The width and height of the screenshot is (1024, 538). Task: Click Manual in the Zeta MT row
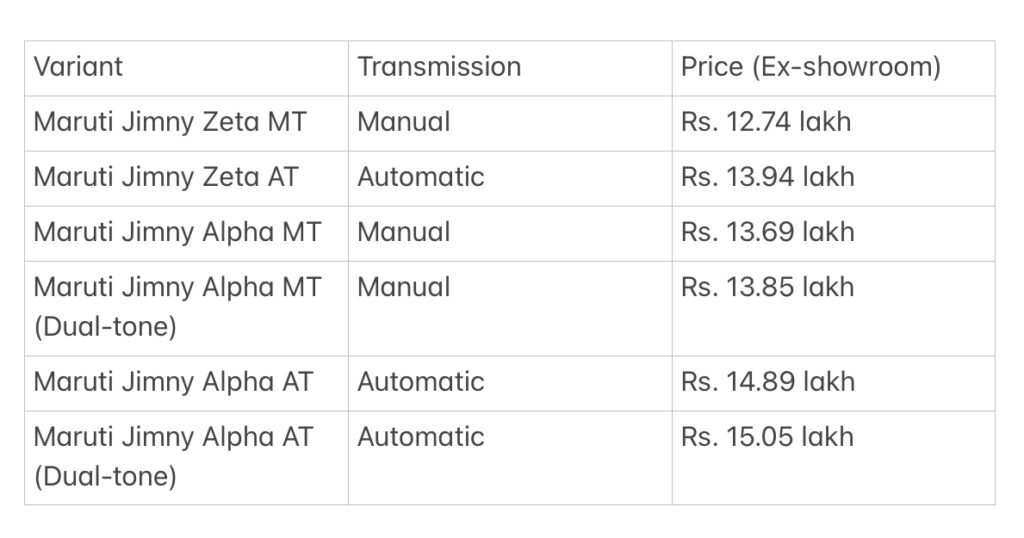coord(404,122)
